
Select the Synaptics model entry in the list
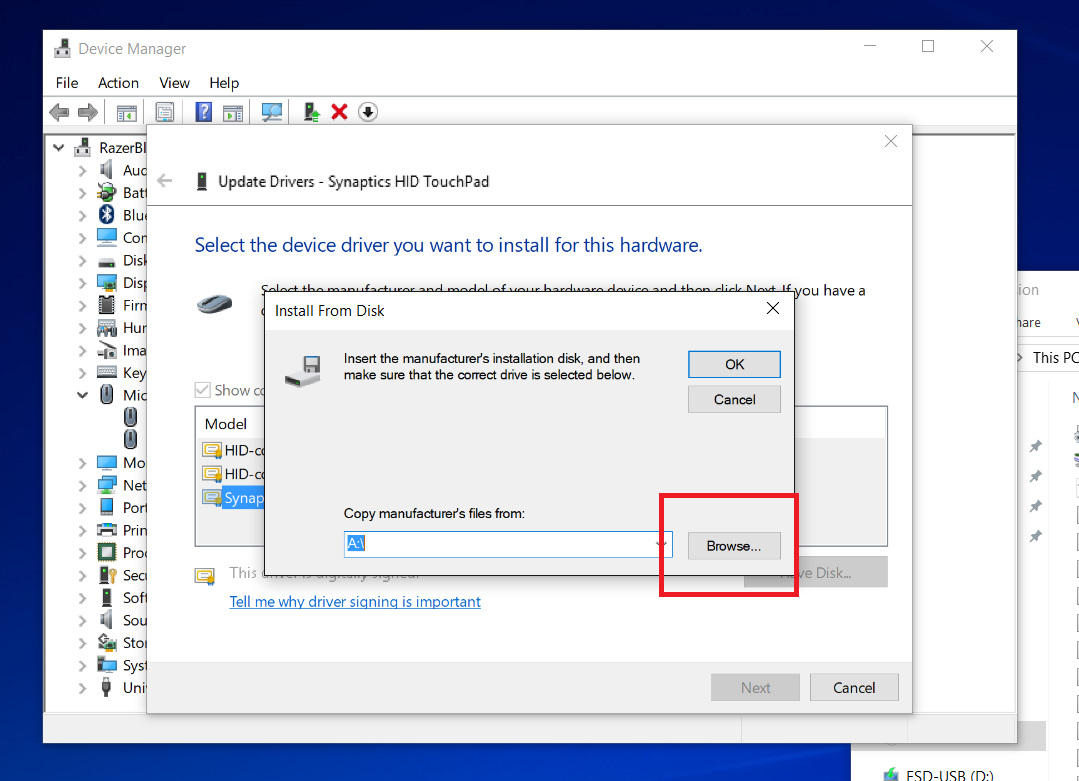236,497
